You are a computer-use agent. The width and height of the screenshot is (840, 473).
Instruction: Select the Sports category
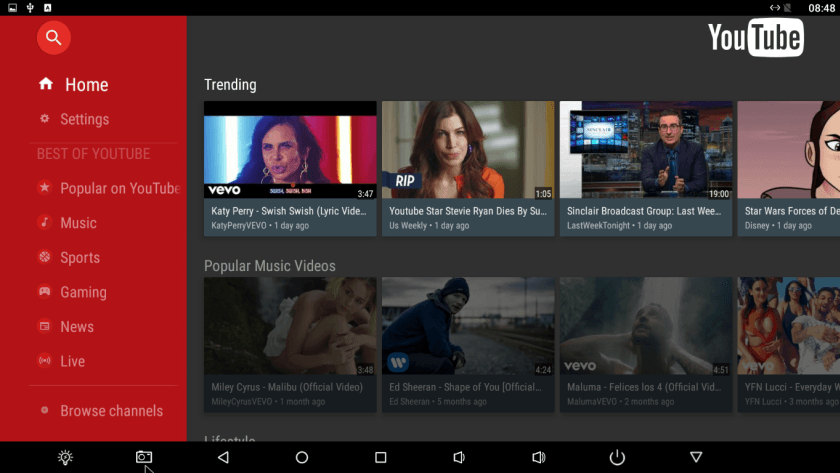point(79,257)
